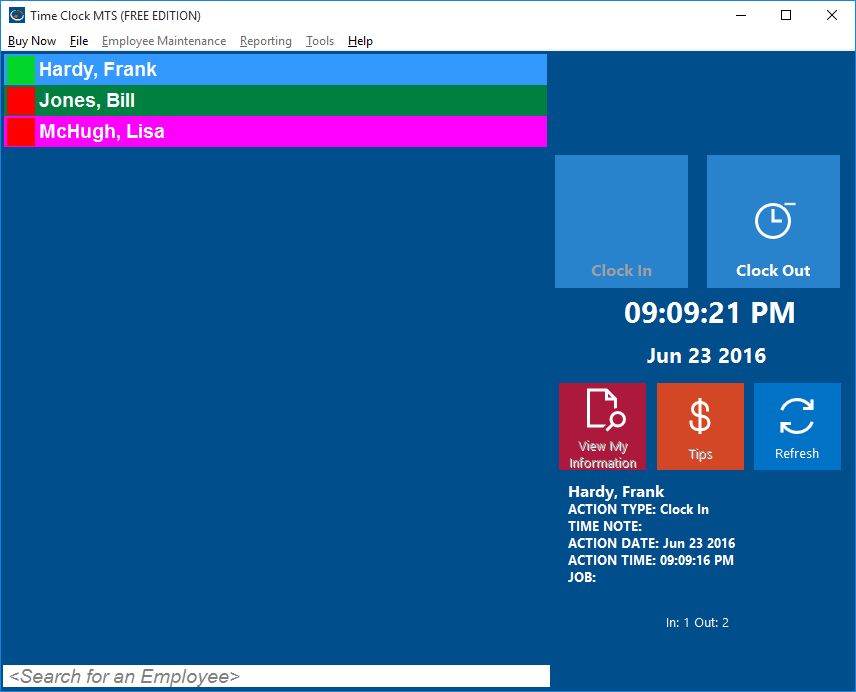
Task: Open the View My Information tile
Action: pyautogui.click(x=602, y=426)
